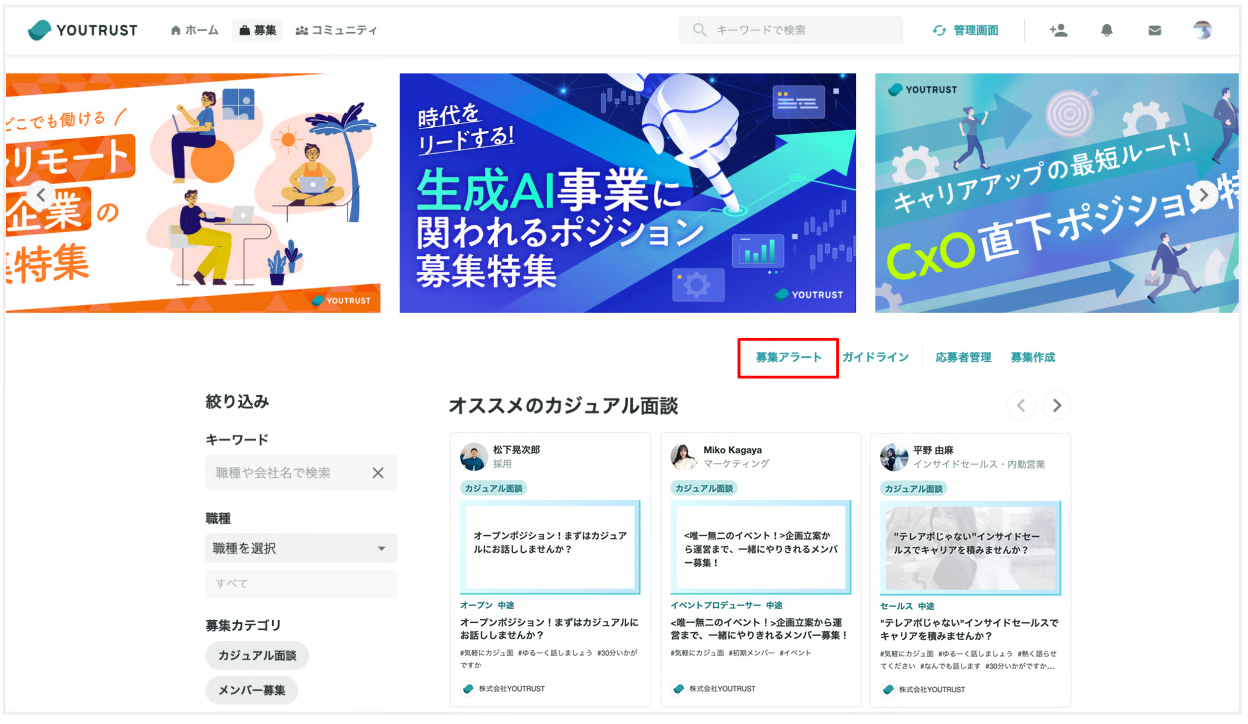Open the messages envelope icon

1155,30
